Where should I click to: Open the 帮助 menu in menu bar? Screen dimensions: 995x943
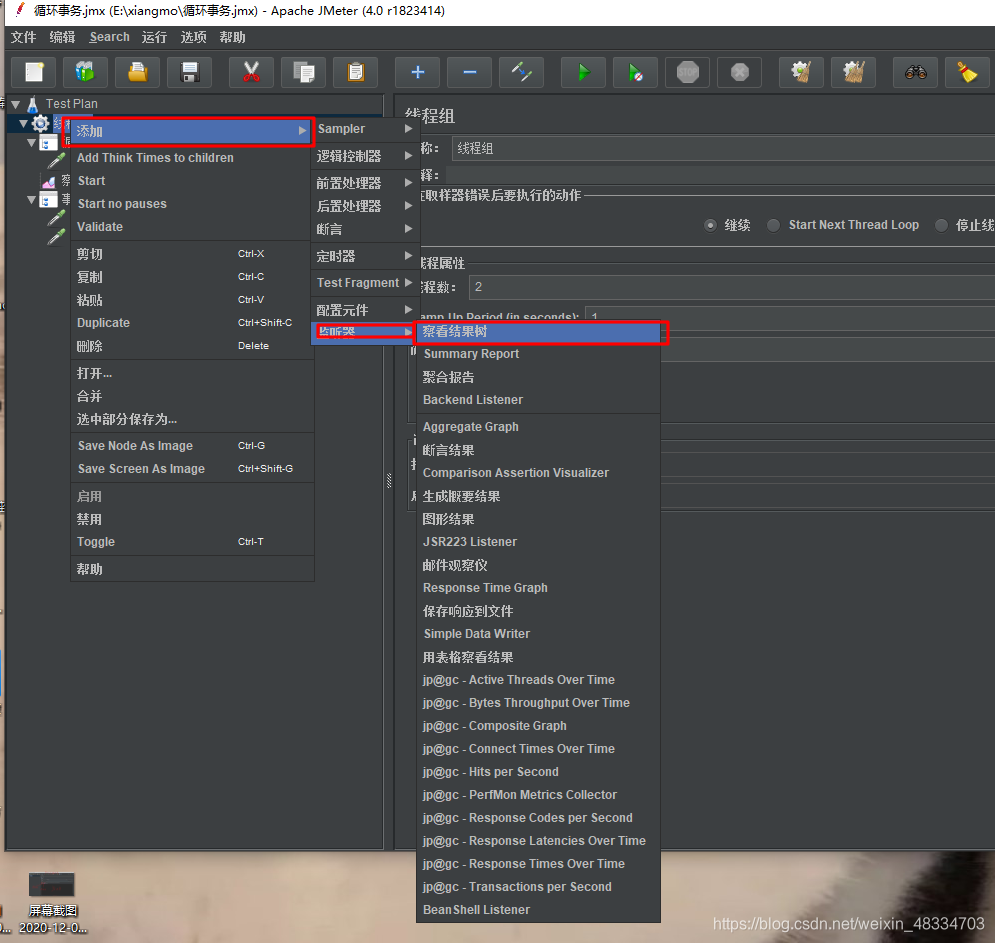click(232, 37)
